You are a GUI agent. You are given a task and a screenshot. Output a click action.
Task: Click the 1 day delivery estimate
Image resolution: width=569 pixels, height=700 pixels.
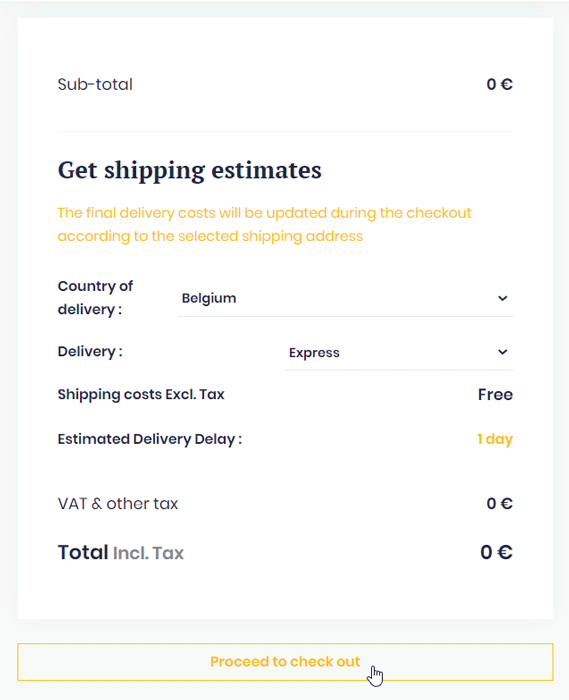[495, 439]
